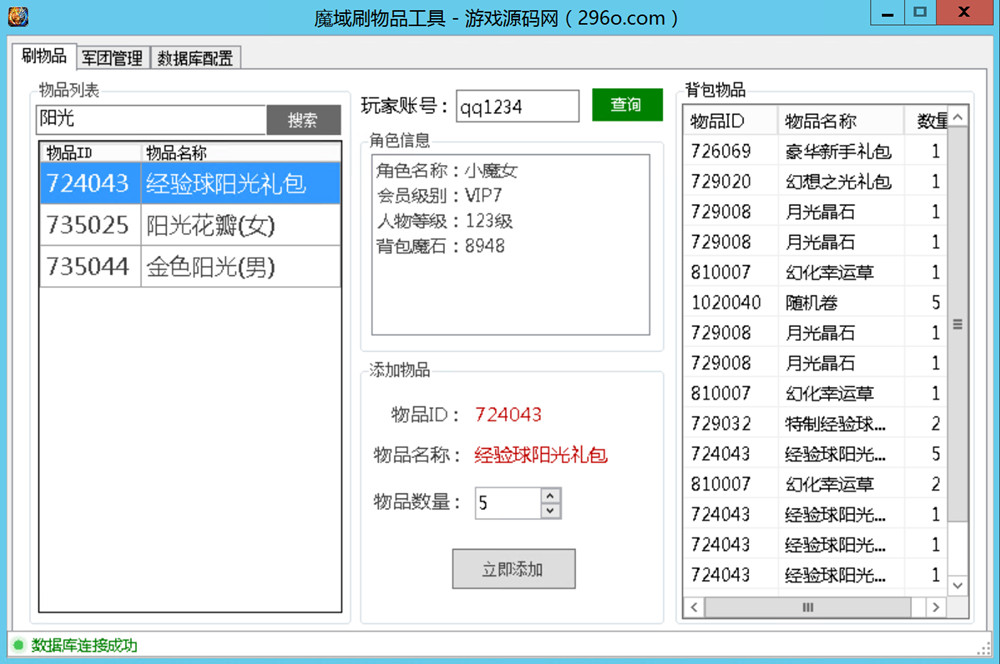Increase item quantity with up spinner arrow

point(550,495)
